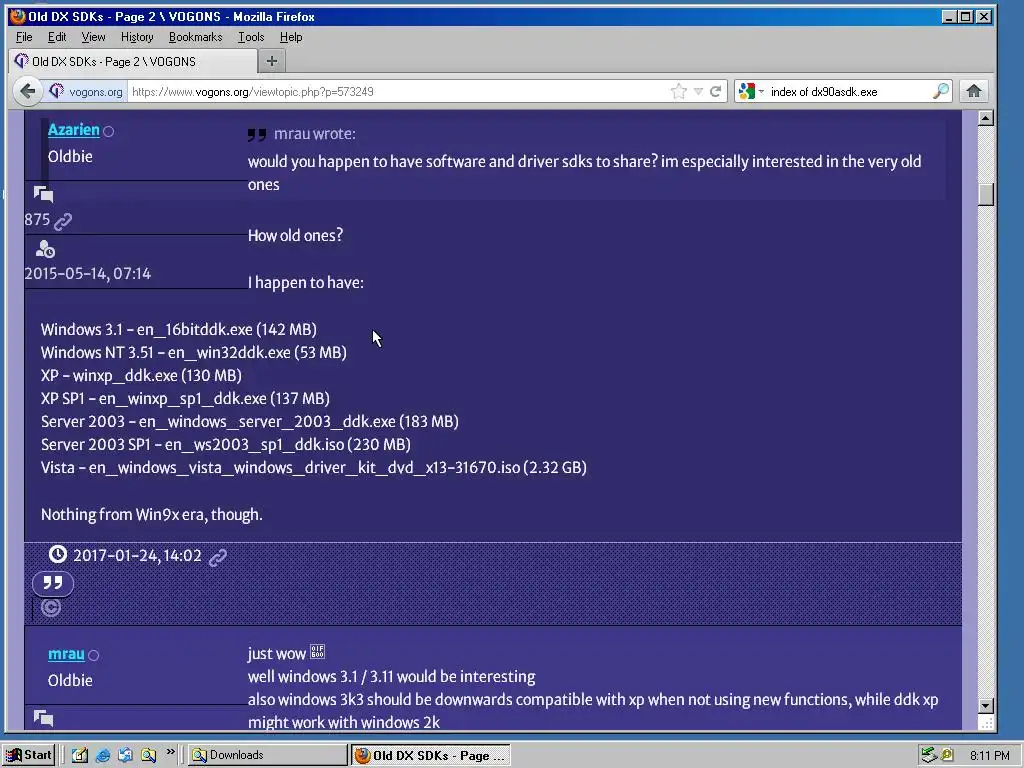Open the URL history dropdown arrow
Viewport: 1024px width, 768px height.
[x=698, y=91]
